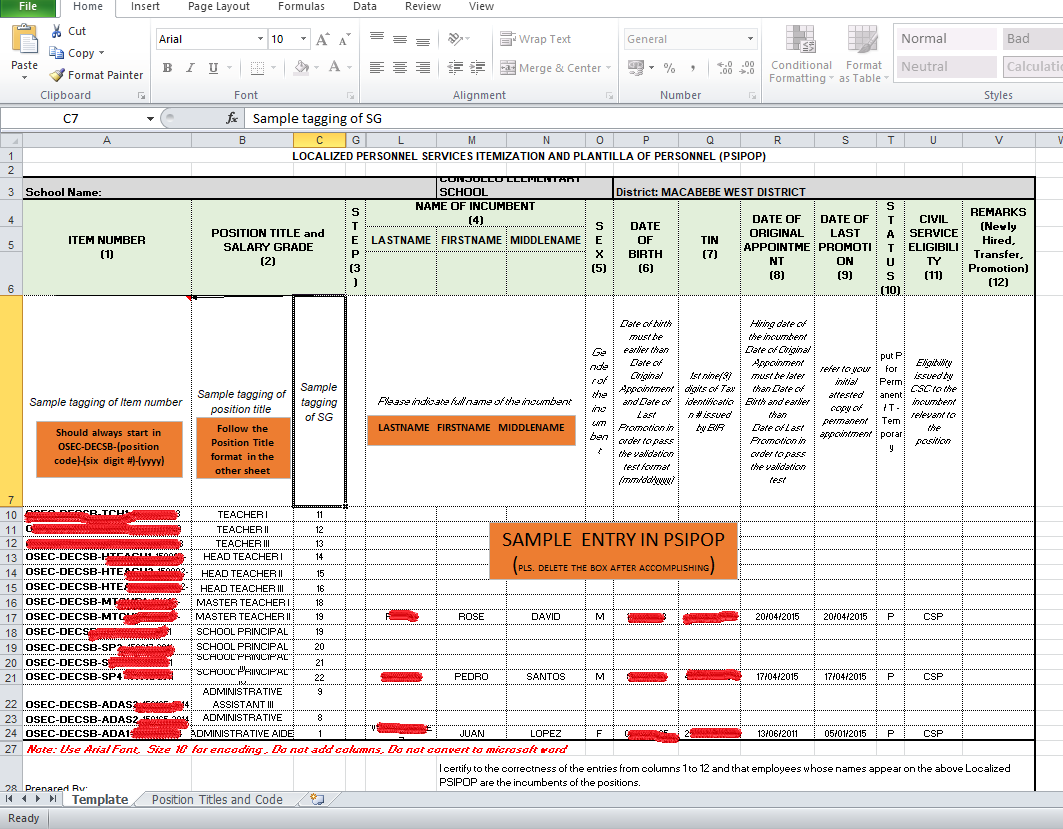This screenshot has width=1063, height=829.
Task: Switch to the Data tab
Action: click(365, 7)
